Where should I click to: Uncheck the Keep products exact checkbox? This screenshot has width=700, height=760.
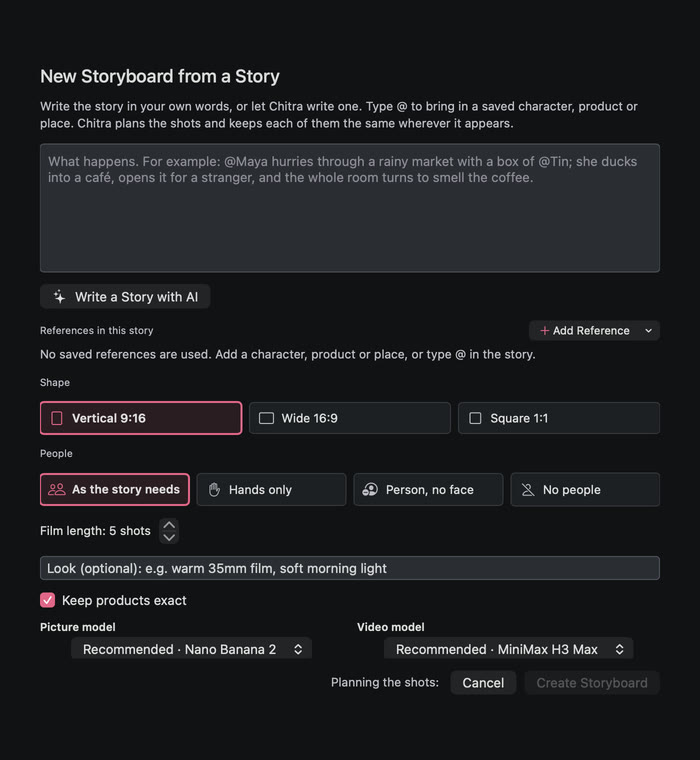[x=48, y=600]
